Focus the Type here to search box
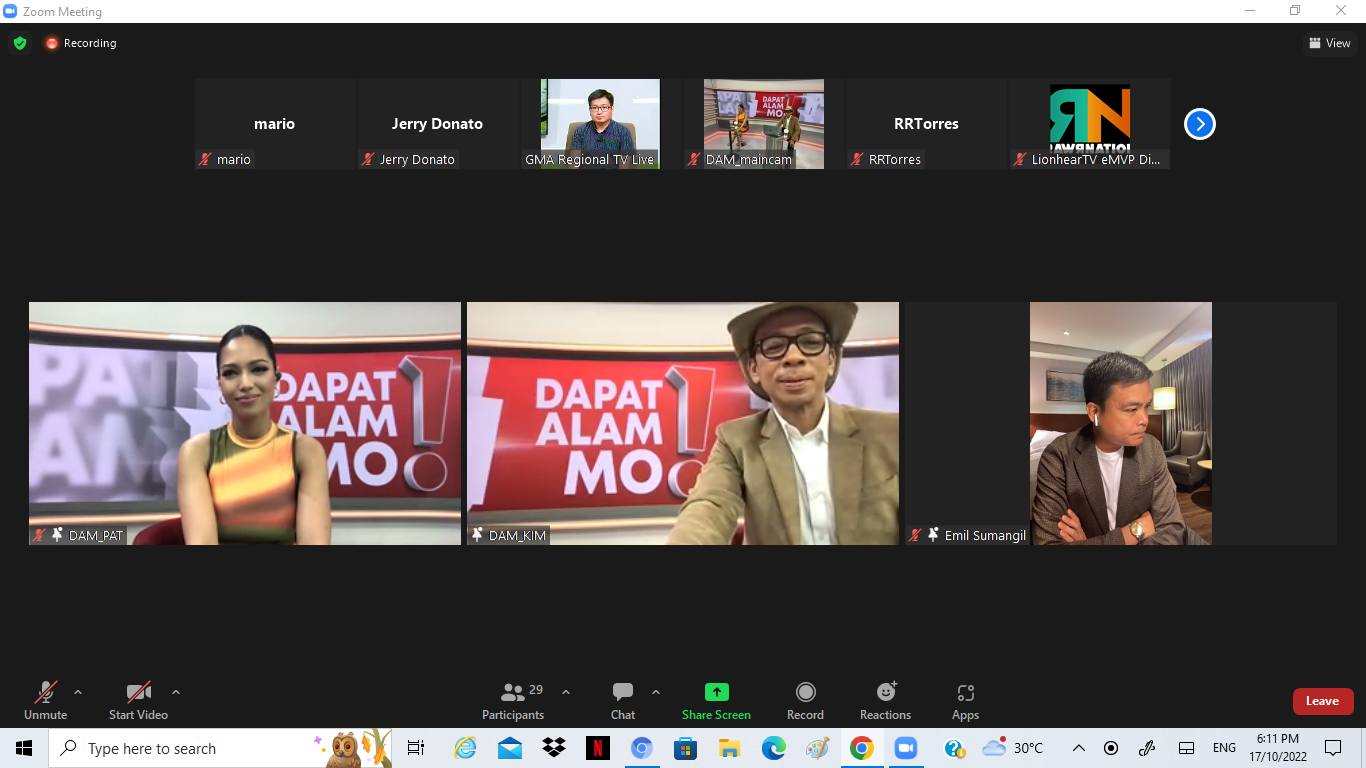Viewport: 1366px width, 768px height. pos(220,748)
